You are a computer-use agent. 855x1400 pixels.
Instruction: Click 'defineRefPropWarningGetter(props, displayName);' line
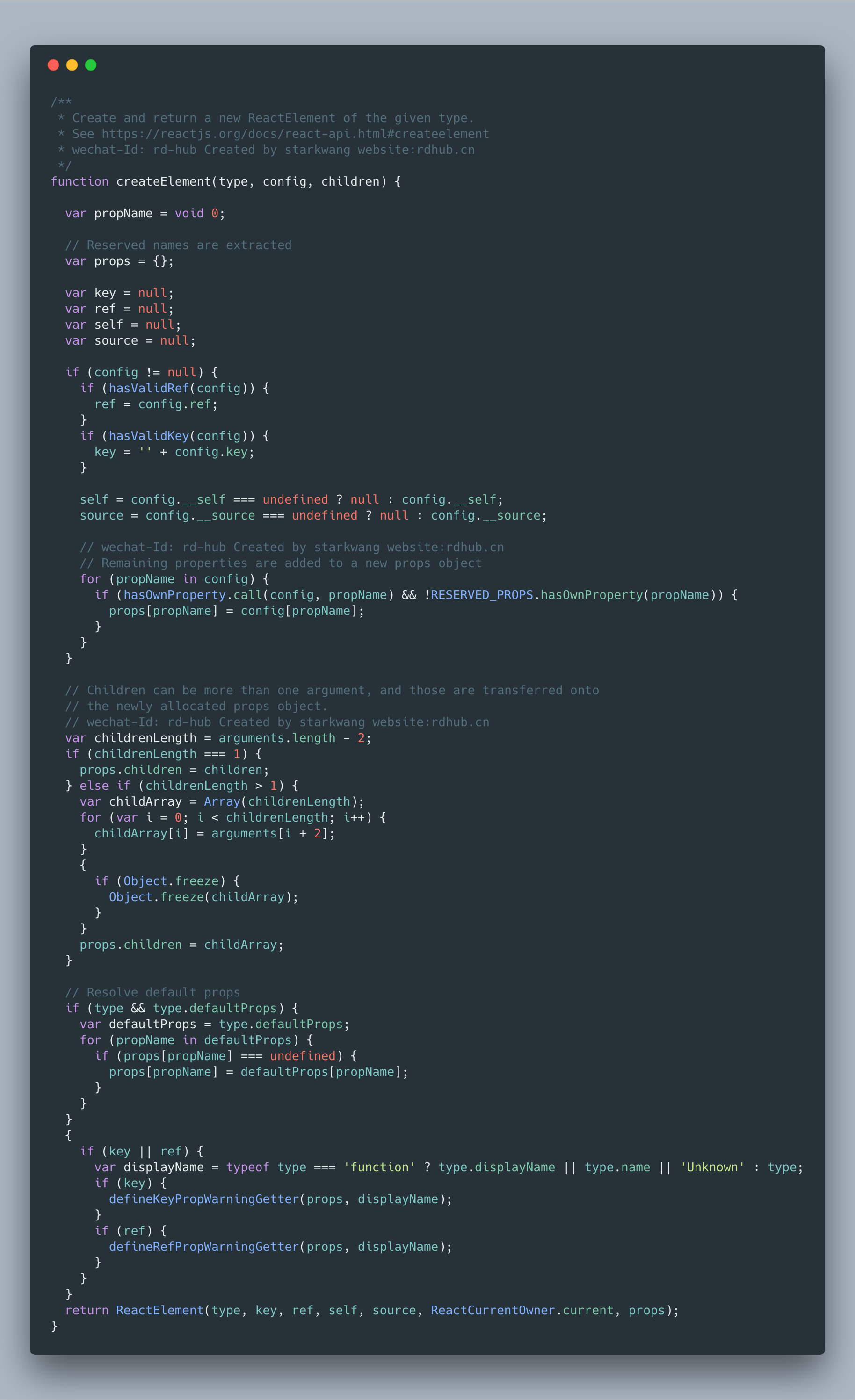[x=281, y=1248]
